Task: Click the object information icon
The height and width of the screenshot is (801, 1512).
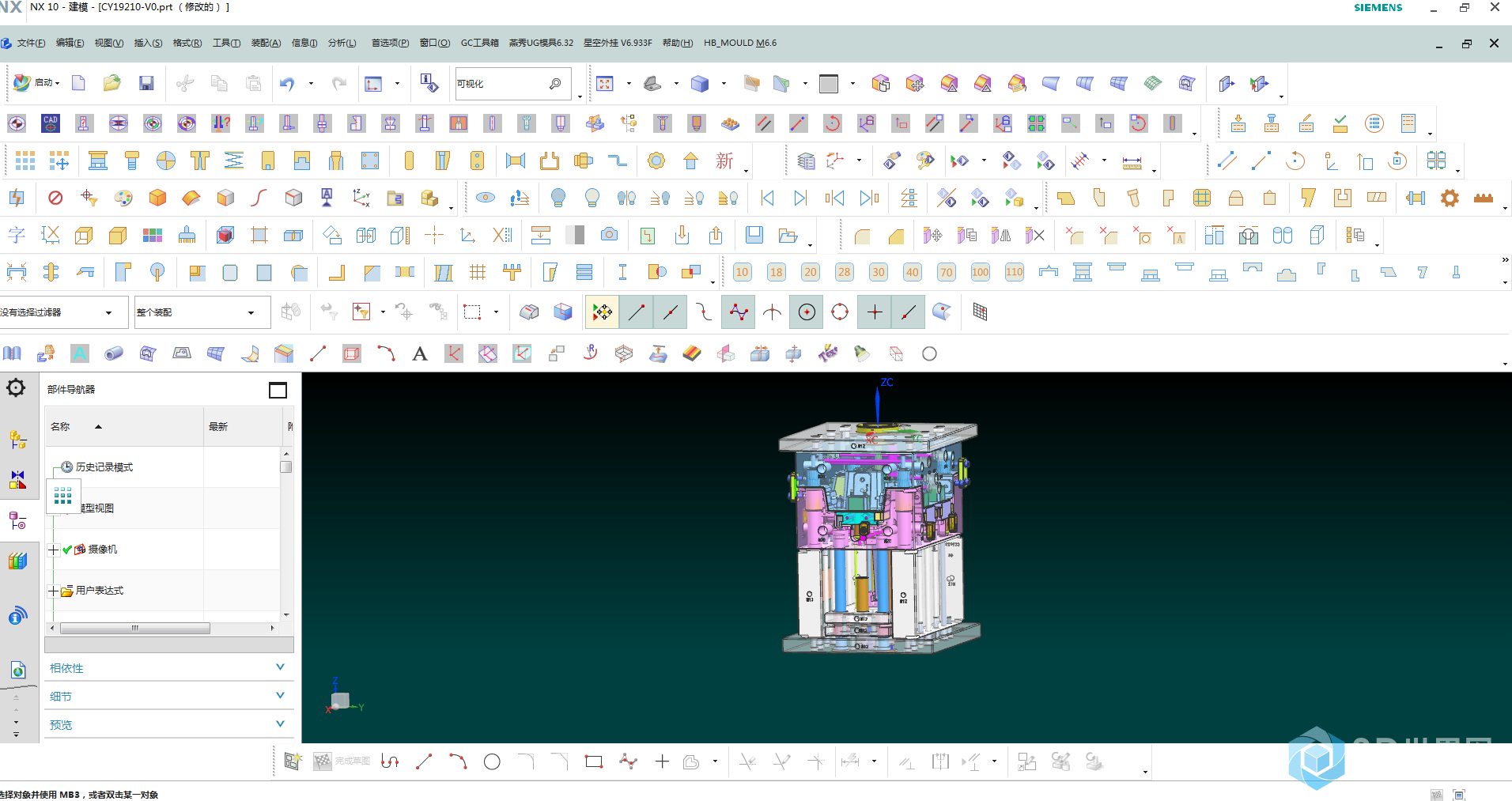Action: pos(429,83)
